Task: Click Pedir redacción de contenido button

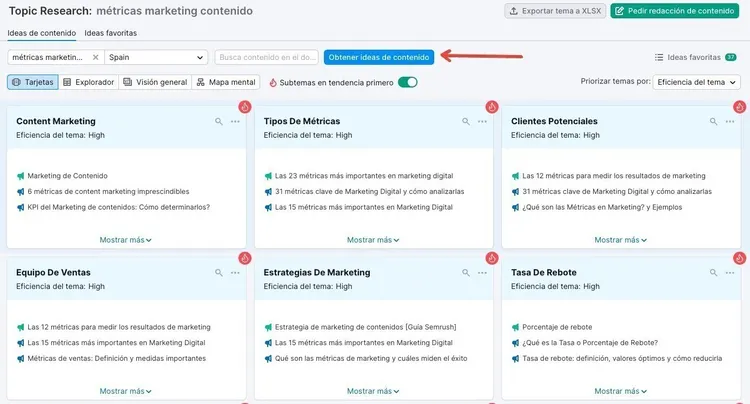Action: tap(674, 11)
